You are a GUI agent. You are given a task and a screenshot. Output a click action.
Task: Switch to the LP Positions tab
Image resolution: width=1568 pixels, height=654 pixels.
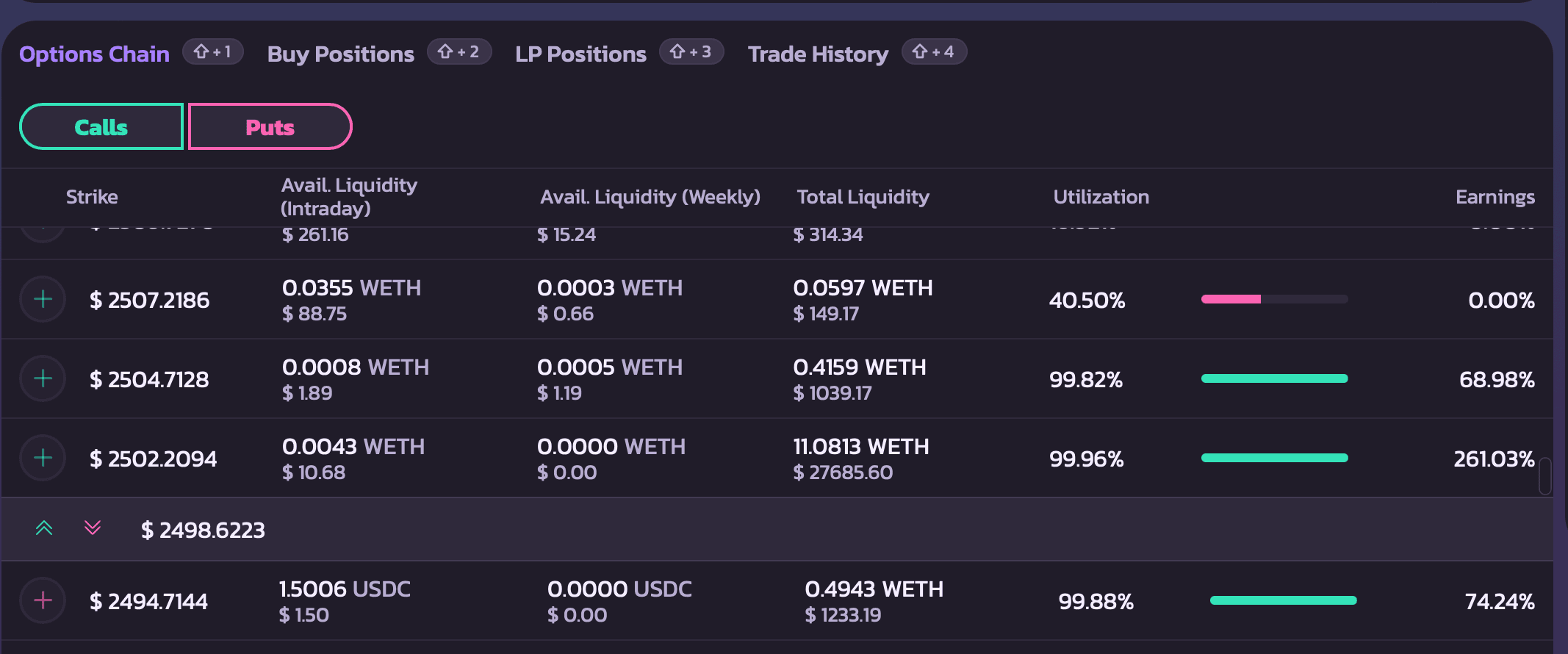point(580,54)
